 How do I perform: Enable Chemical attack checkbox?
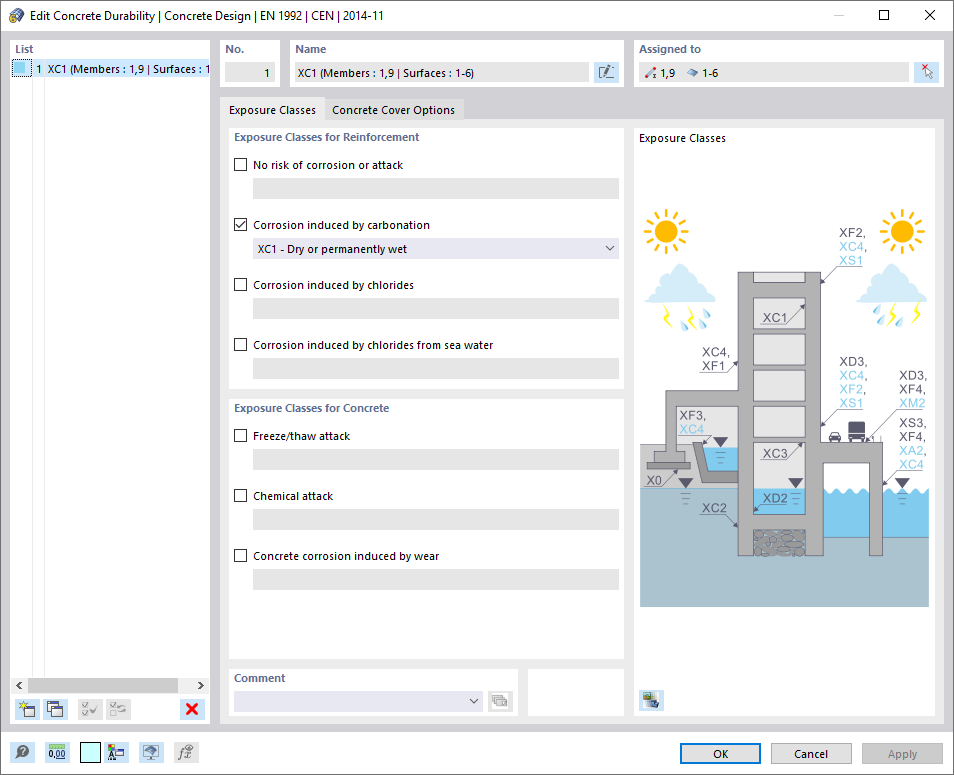point(241,496)
